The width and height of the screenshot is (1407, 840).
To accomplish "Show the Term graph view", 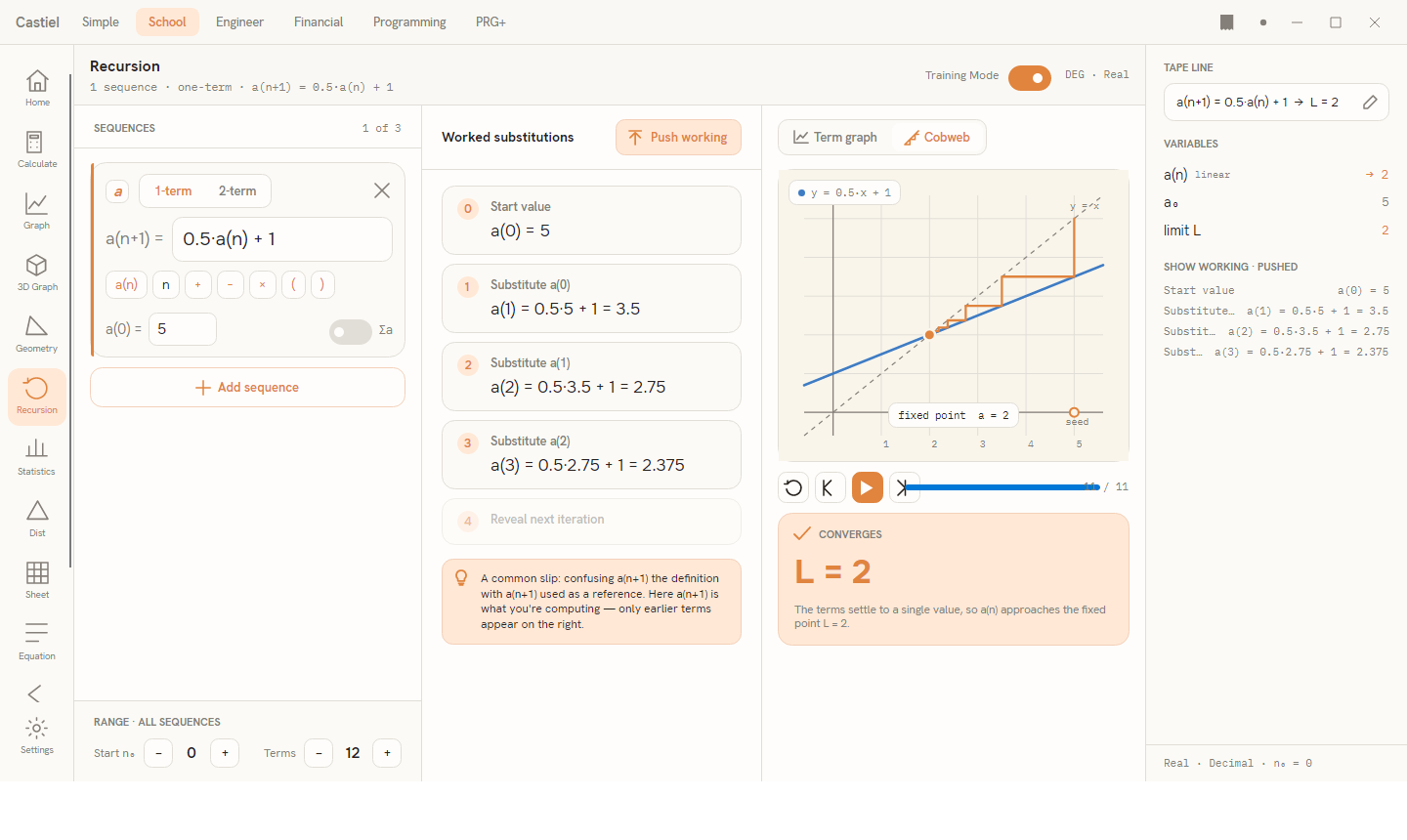I will (835, 138).
